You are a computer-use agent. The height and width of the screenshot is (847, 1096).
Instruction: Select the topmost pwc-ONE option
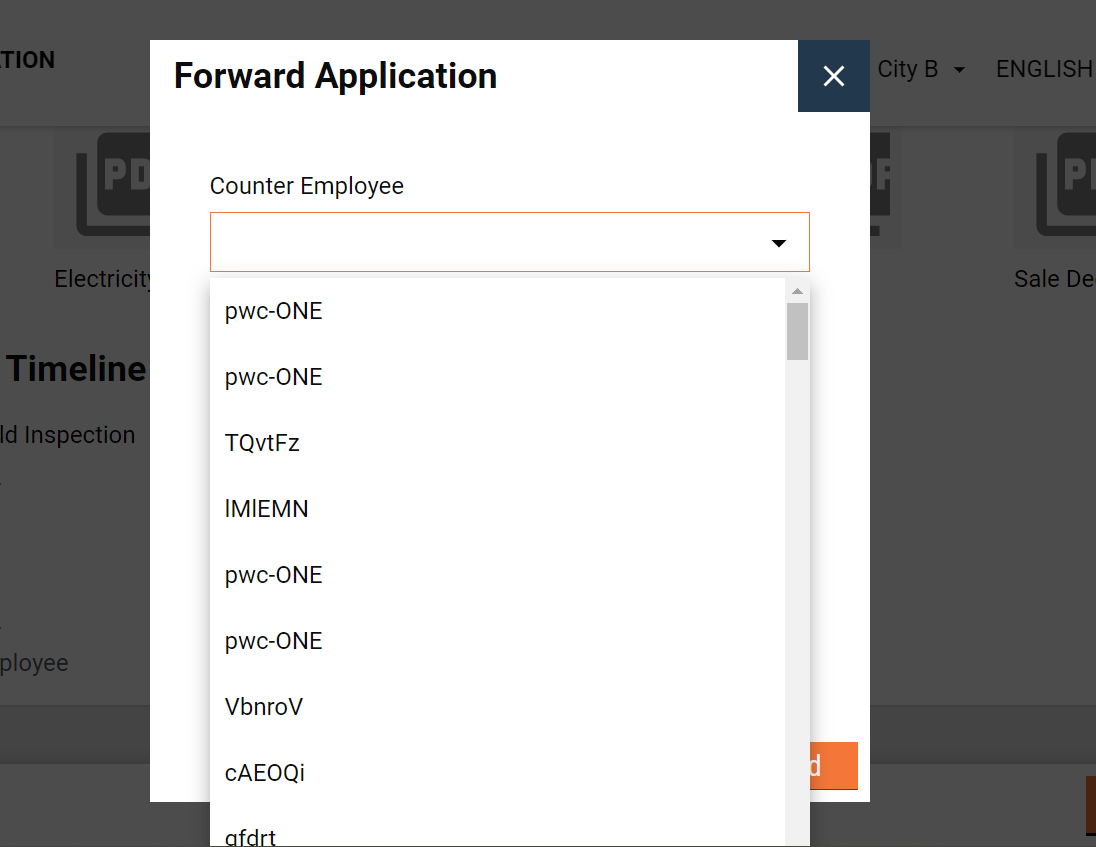pos(274,311)
